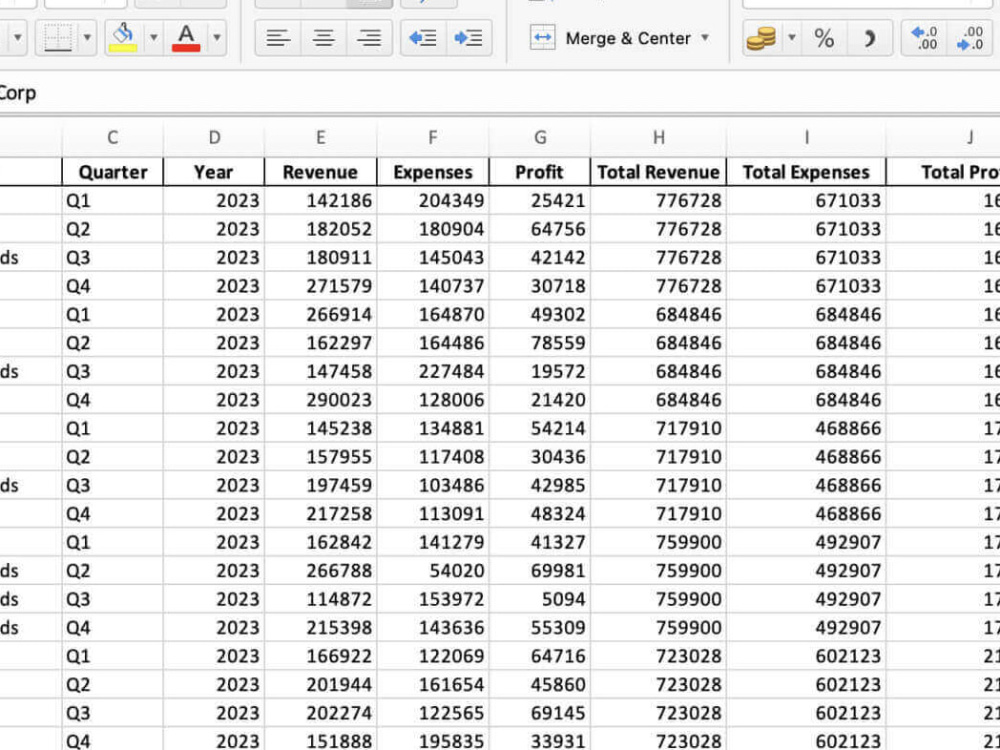The width and height of the screenshot is (1000, 750).
Task: Click the Total Revenue header cell
Action: coord(658,172)
